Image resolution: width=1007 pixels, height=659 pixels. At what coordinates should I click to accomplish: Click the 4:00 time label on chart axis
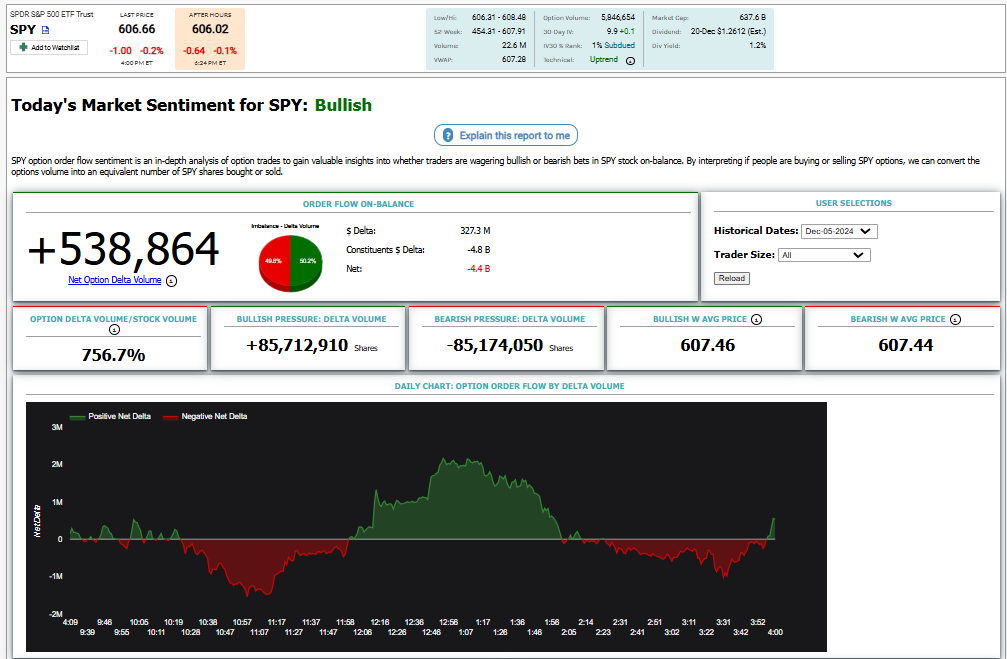[x=775, y=633]
